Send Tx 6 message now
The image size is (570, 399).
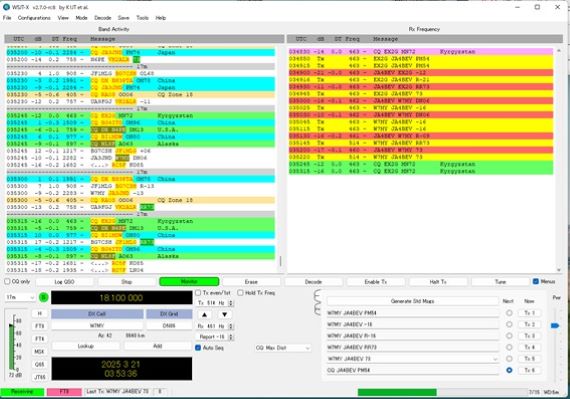[529, 370]
